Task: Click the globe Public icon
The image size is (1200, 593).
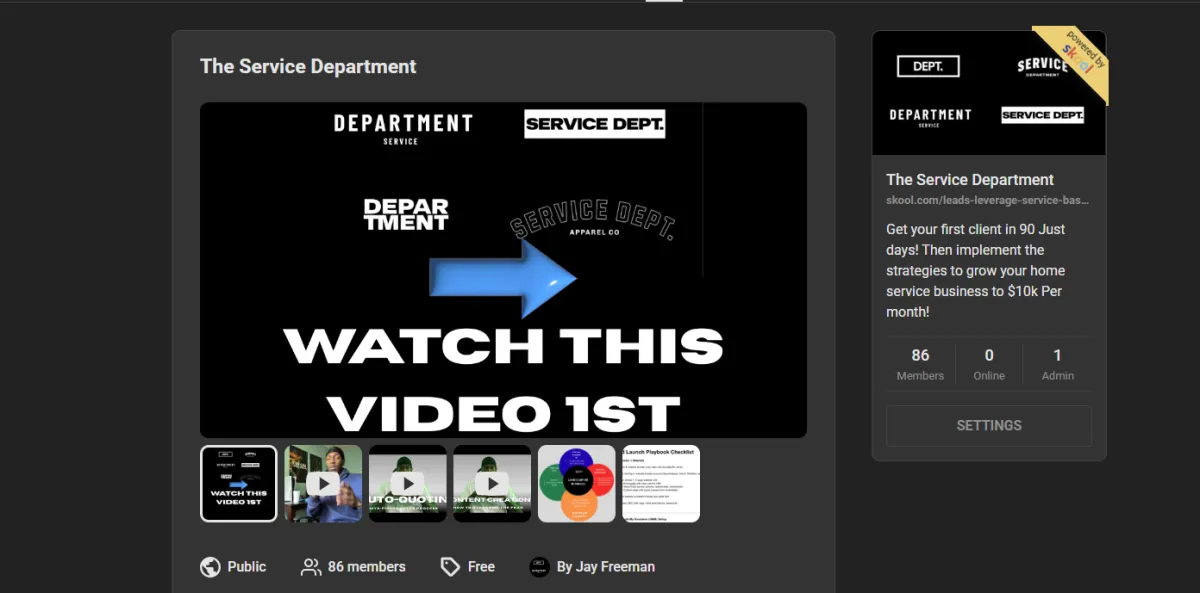Action: point(210,567)
